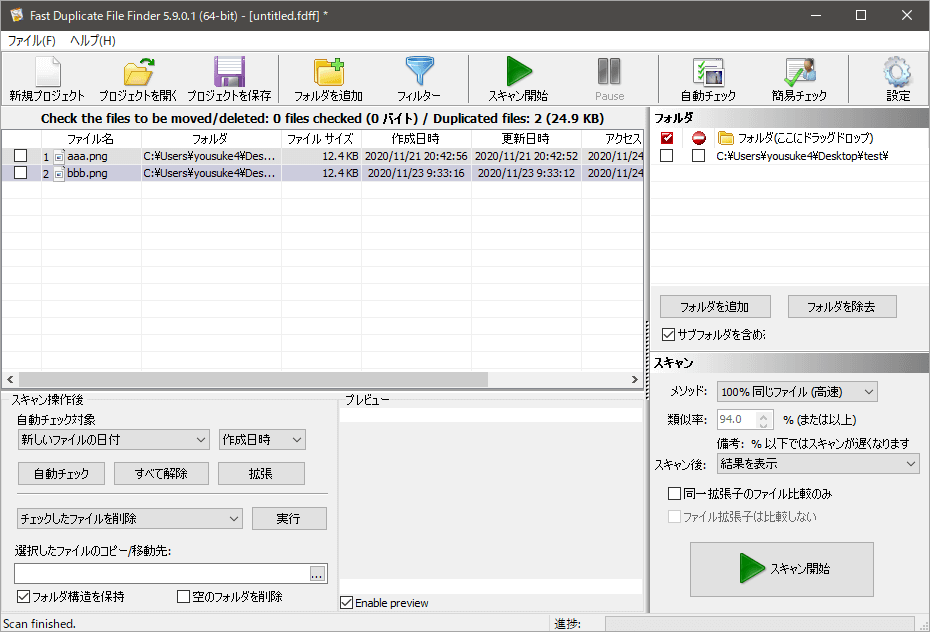Click the copy/move destination input field
Image resolution: width=930 pixels, height=632 pixels.
[x=160, y=572]
